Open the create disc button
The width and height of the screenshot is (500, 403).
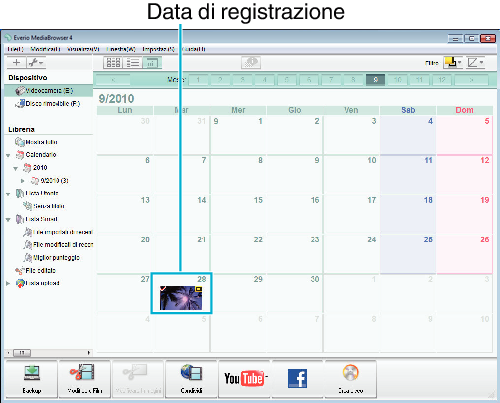coord(351,379)
